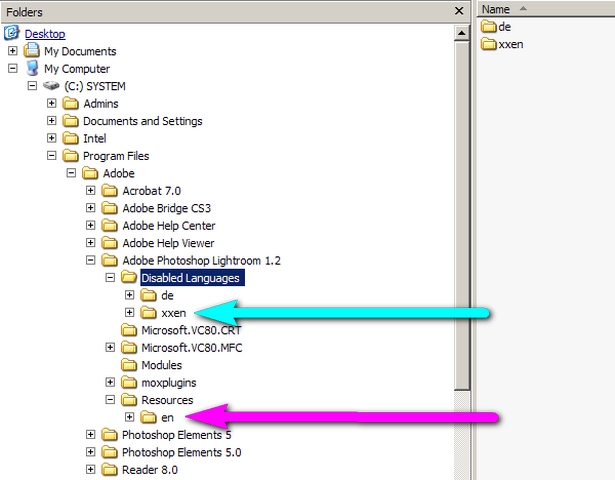Click the moxplugins folder icon
This screenshot has width=615, height=480.
coord(129,382)
